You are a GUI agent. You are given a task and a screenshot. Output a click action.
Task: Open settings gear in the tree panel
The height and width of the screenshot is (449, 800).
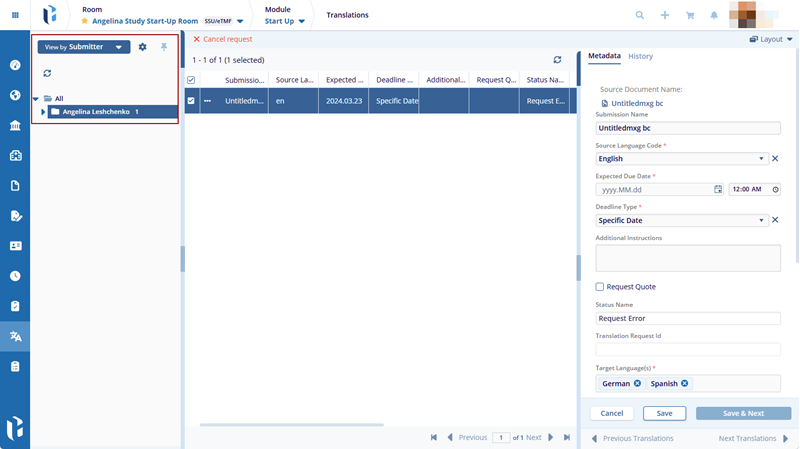coord(142,47)
